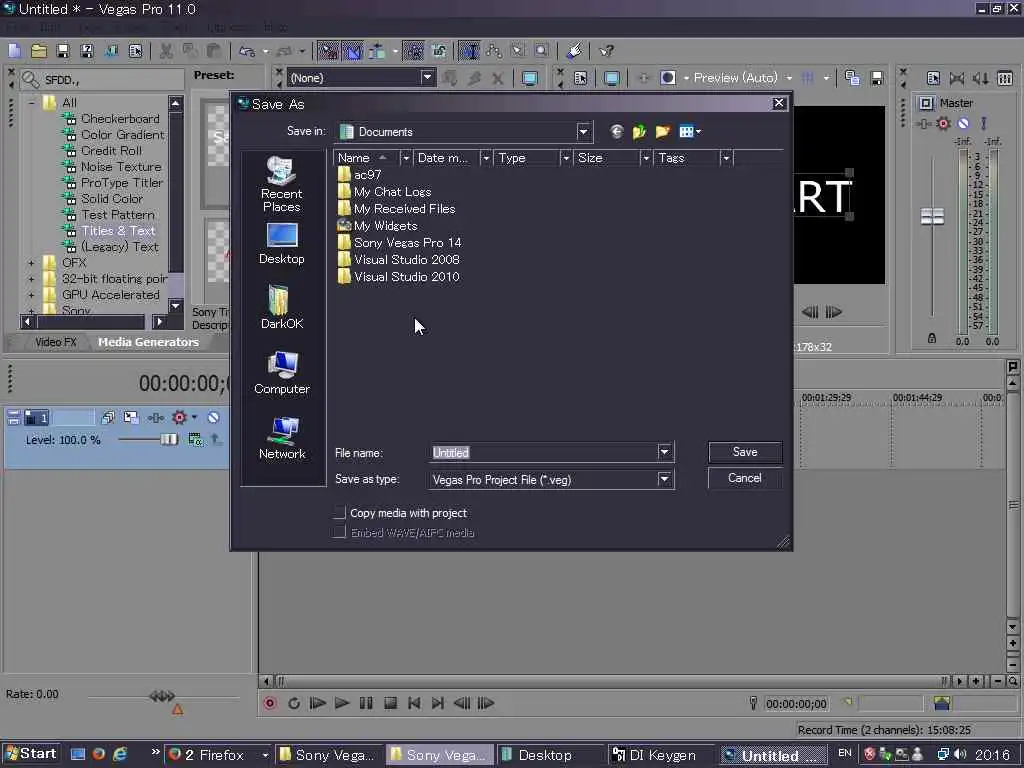Screen dimensions: 1024x768
Task: Open the view menu icon in Save As
Action: 690,132
